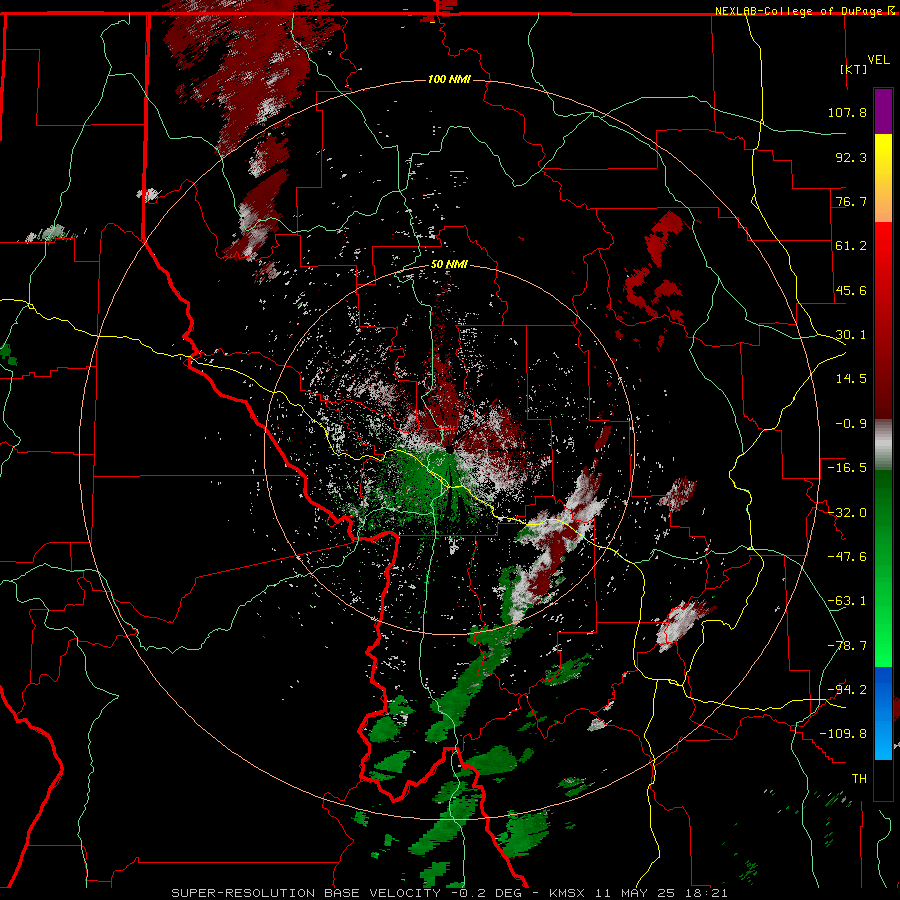Select the 14.5 scale value
900x900 pixels.
click(851, 379)
